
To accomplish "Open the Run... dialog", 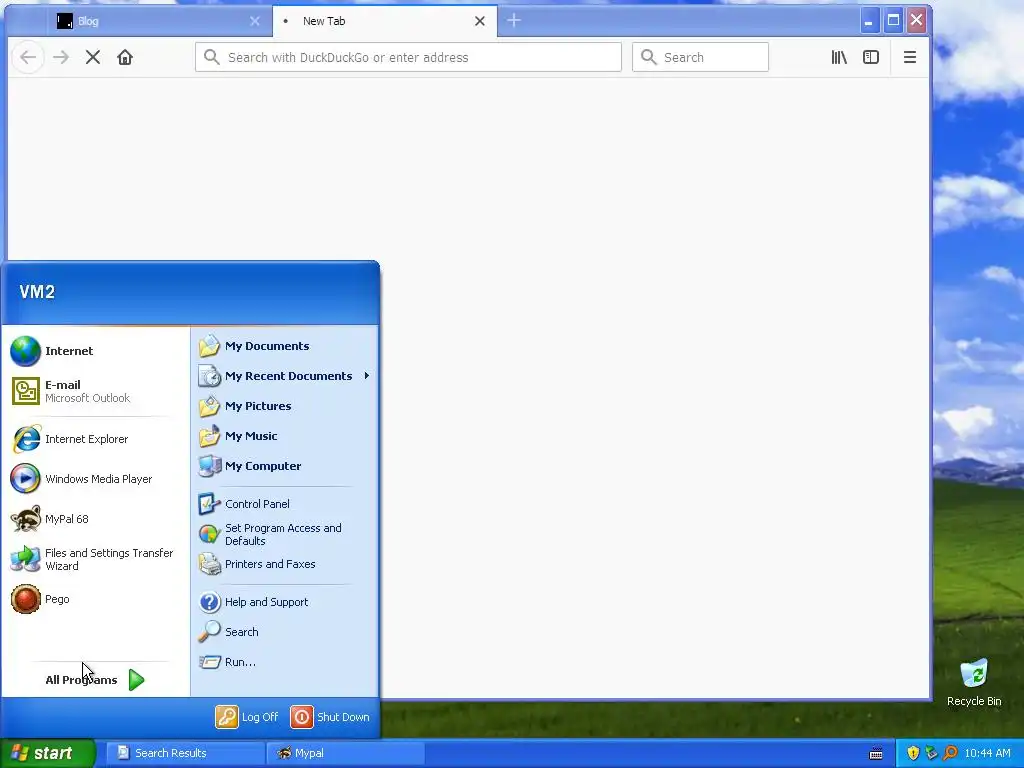I will coord(285,662).
